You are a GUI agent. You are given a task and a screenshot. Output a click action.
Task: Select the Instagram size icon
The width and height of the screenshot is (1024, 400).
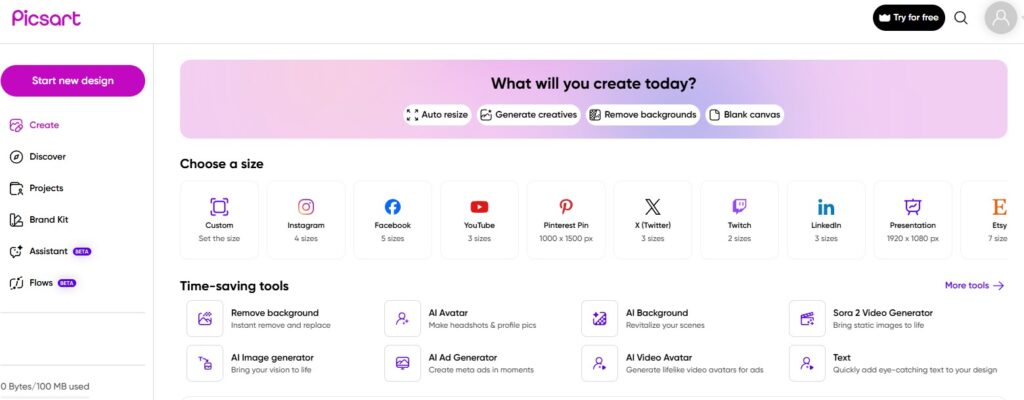click(x=306, y=207)
